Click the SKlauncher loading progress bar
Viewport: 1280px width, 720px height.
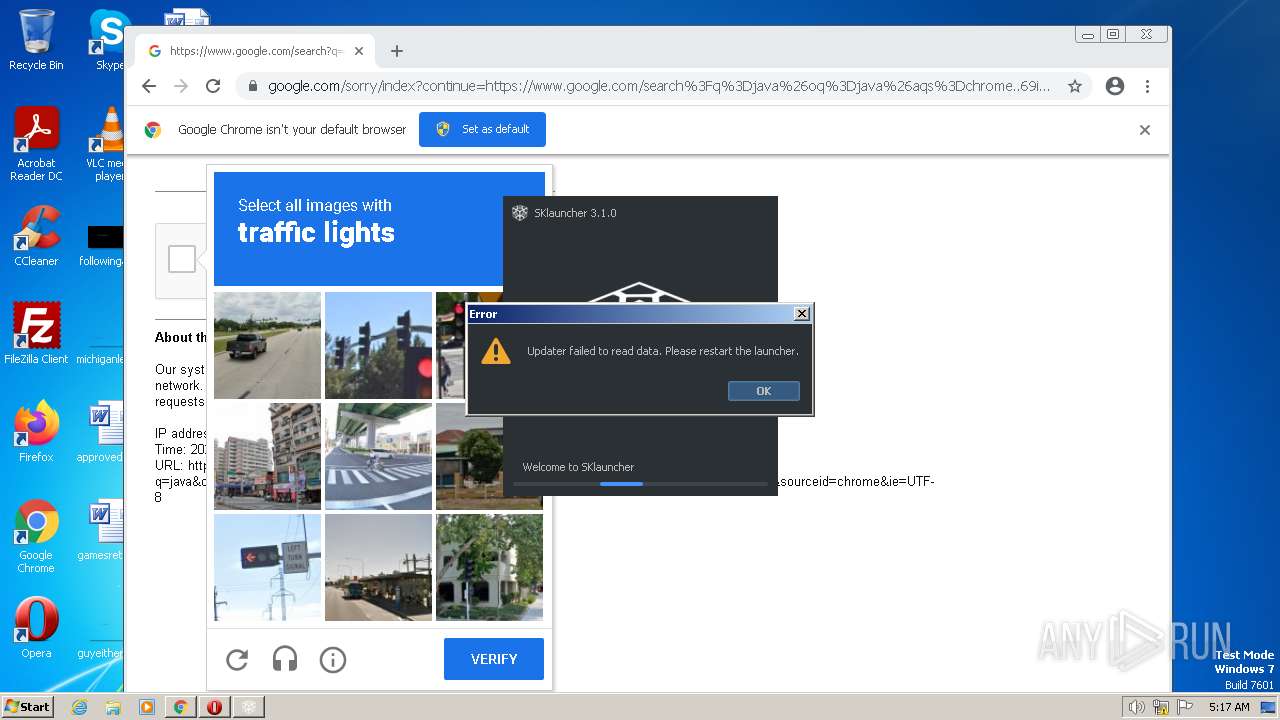(x=640, y=484)
